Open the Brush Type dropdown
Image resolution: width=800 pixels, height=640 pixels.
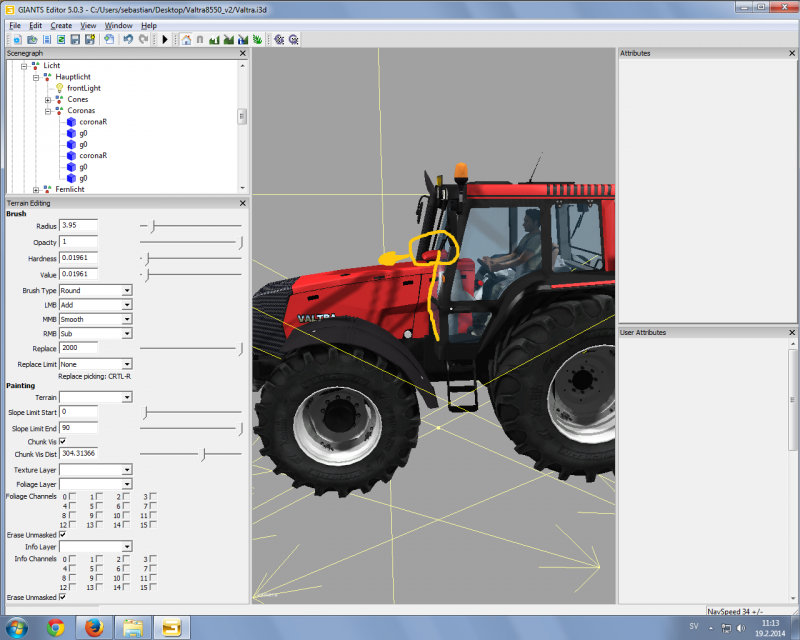coord(127,290)
